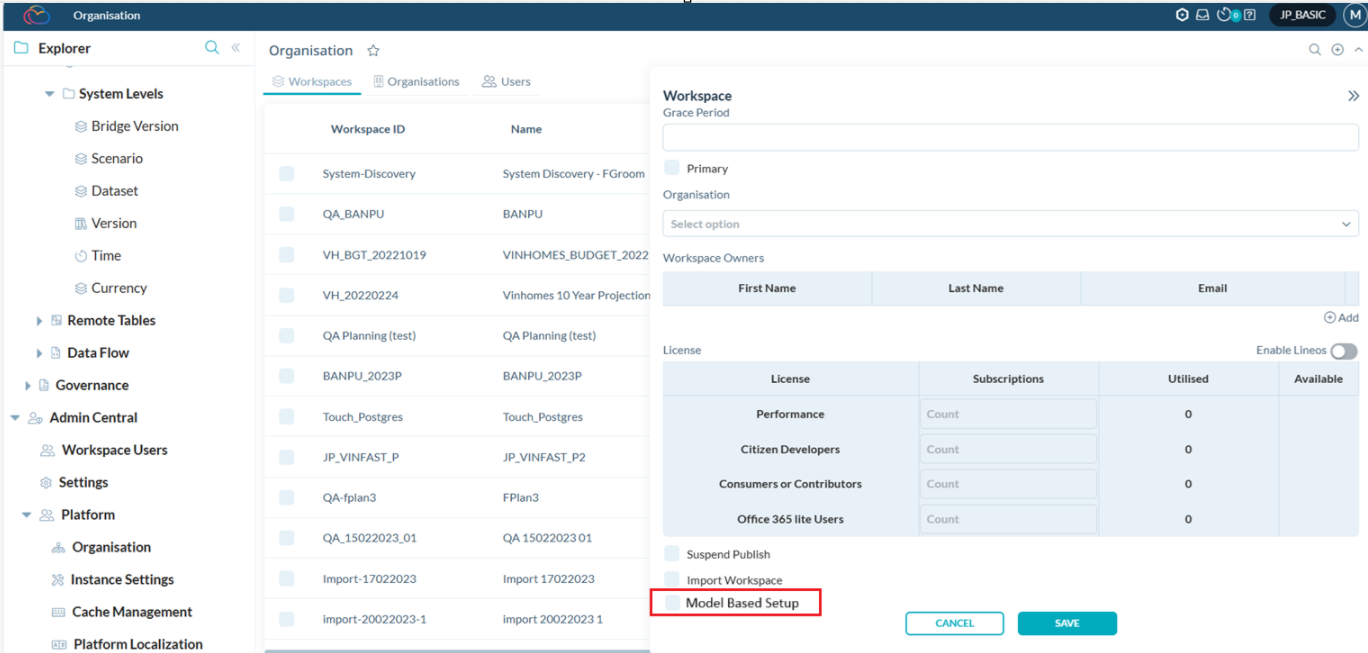Open the inbox icon in top bar
The width and height of the screenshot is (1368, 653).
(1203, 15)
